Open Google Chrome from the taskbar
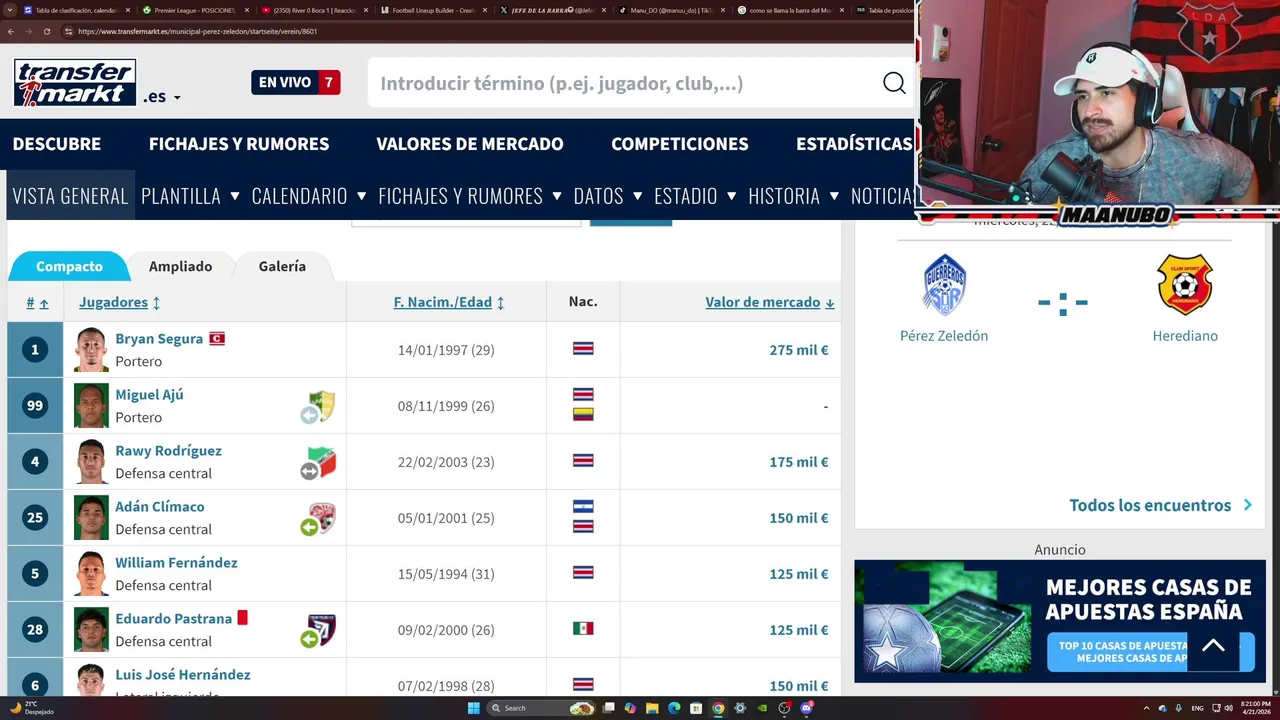 click(718, 708)
